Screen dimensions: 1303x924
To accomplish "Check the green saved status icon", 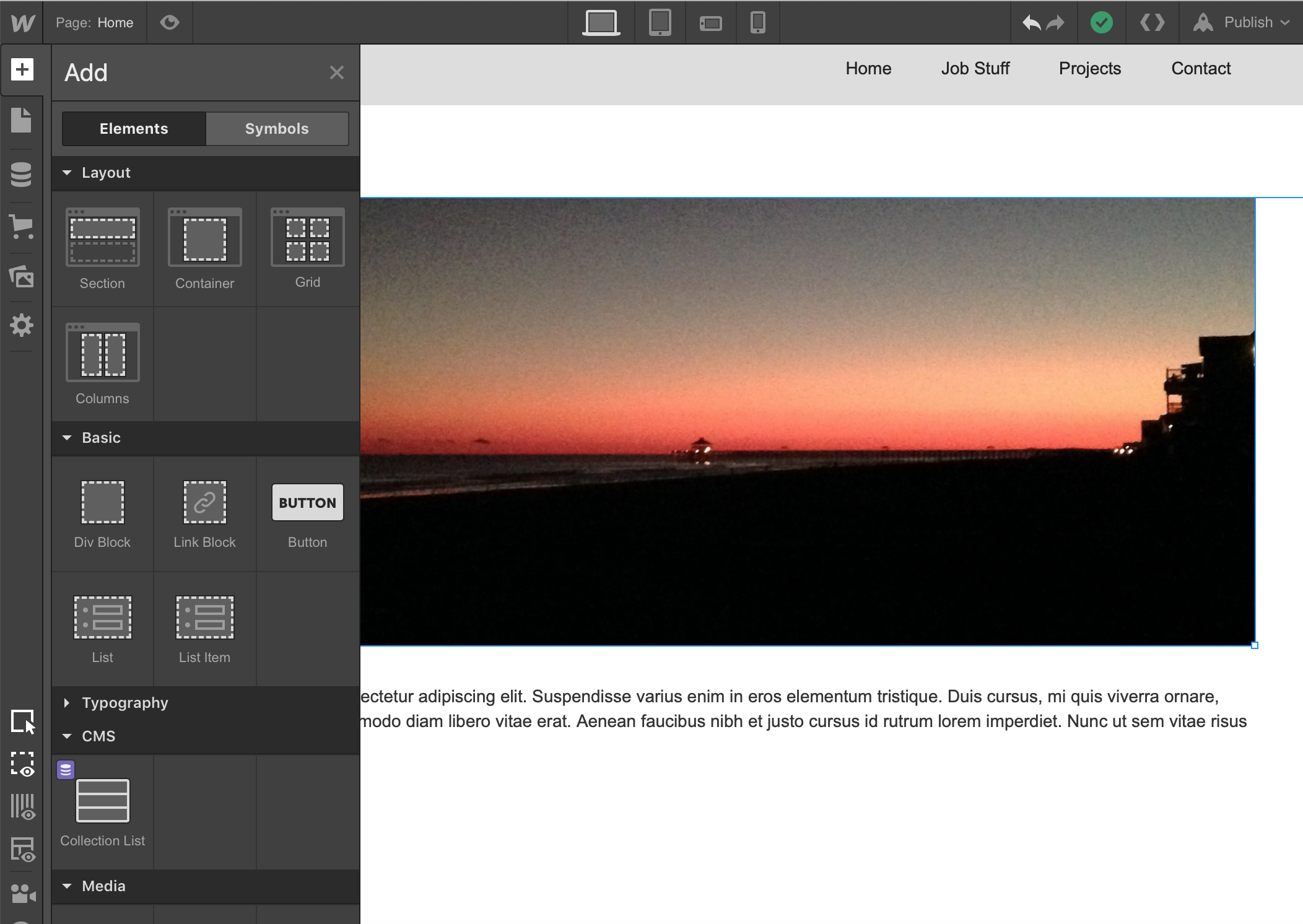I will coord(1101,23).
